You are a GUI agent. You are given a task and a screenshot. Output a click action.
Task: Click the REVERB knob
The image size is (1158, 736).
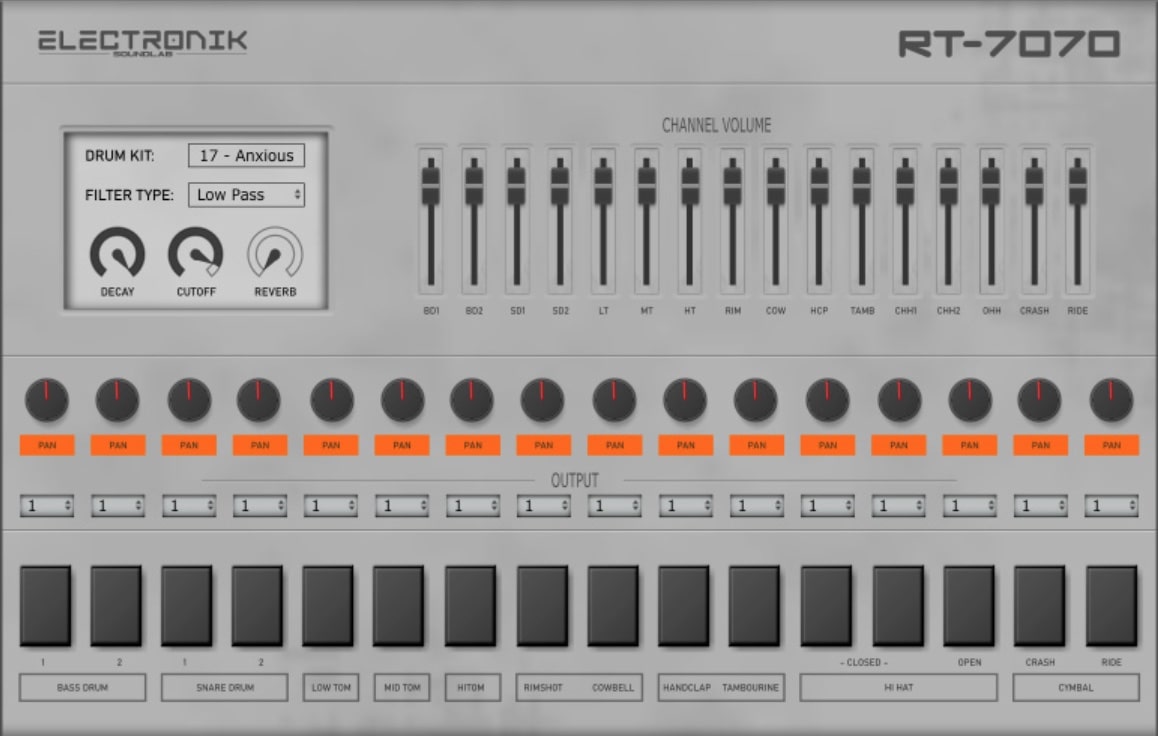point(275,253)
